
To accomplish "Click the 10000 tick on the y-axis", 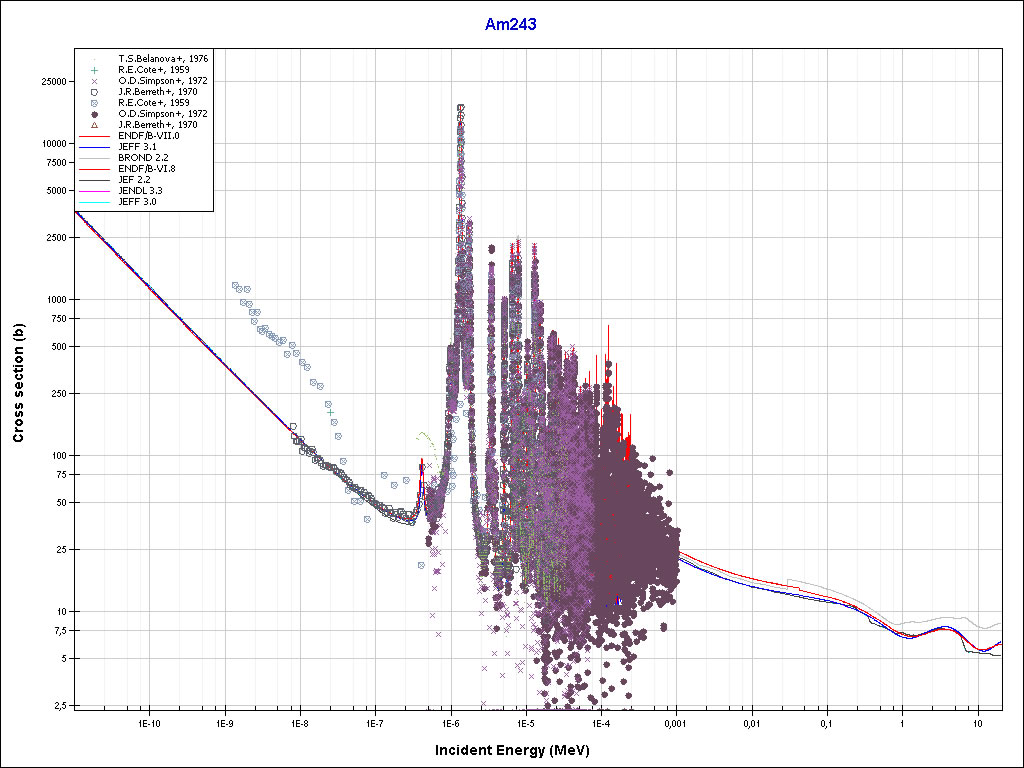I will coord(52,144).
